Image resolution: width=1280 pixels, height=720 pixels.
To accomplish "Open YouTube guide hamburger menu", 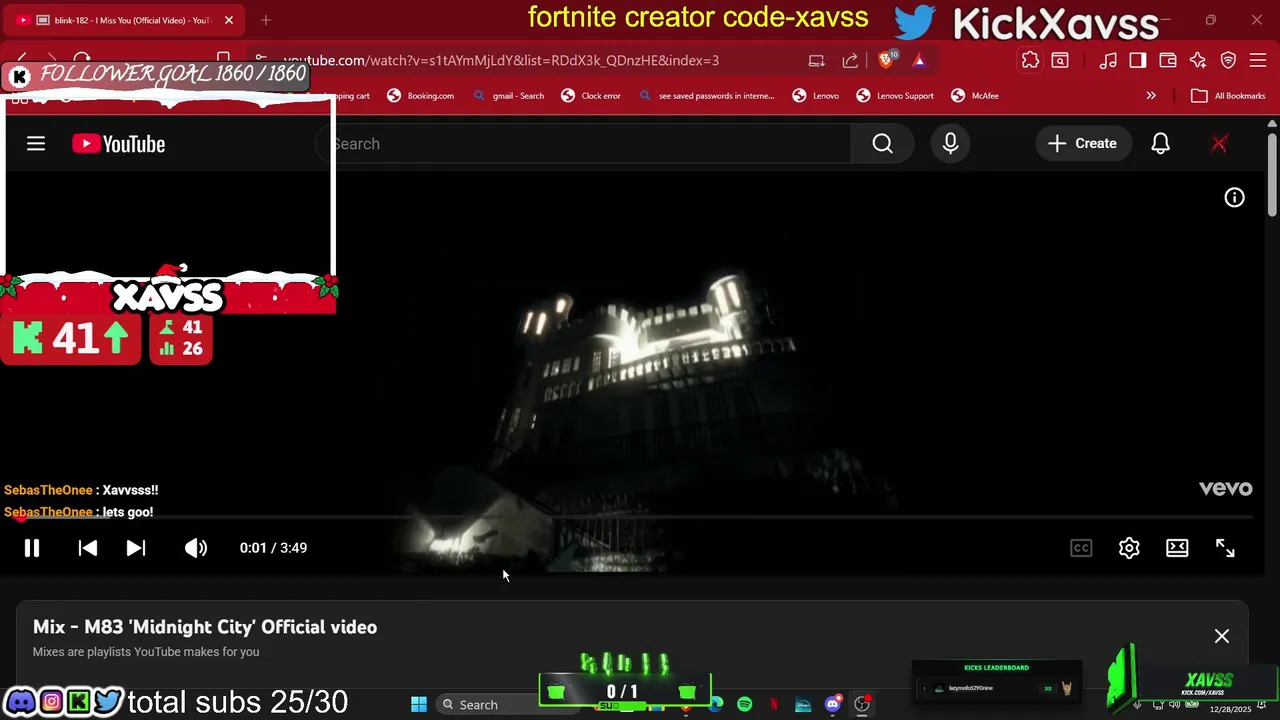I will click(36, 144).
